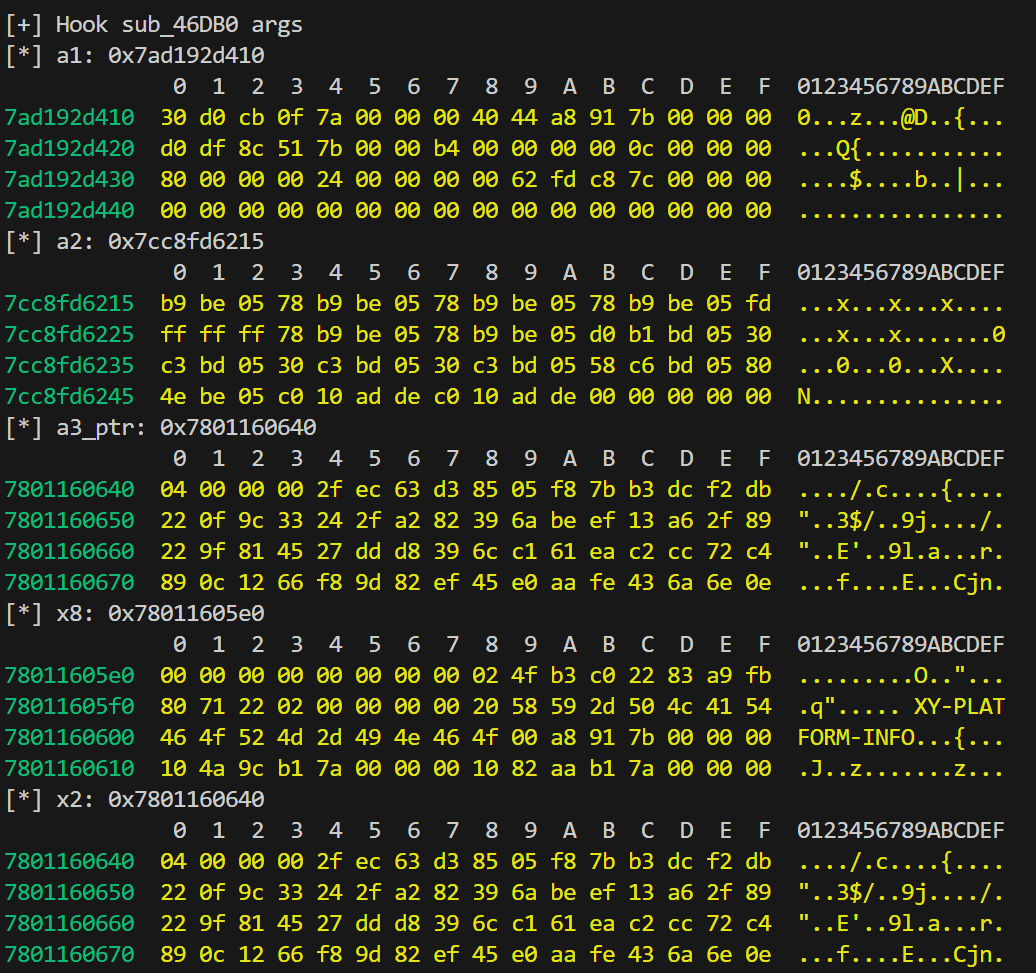Select green row address 7ad192d430

[69, 180]
